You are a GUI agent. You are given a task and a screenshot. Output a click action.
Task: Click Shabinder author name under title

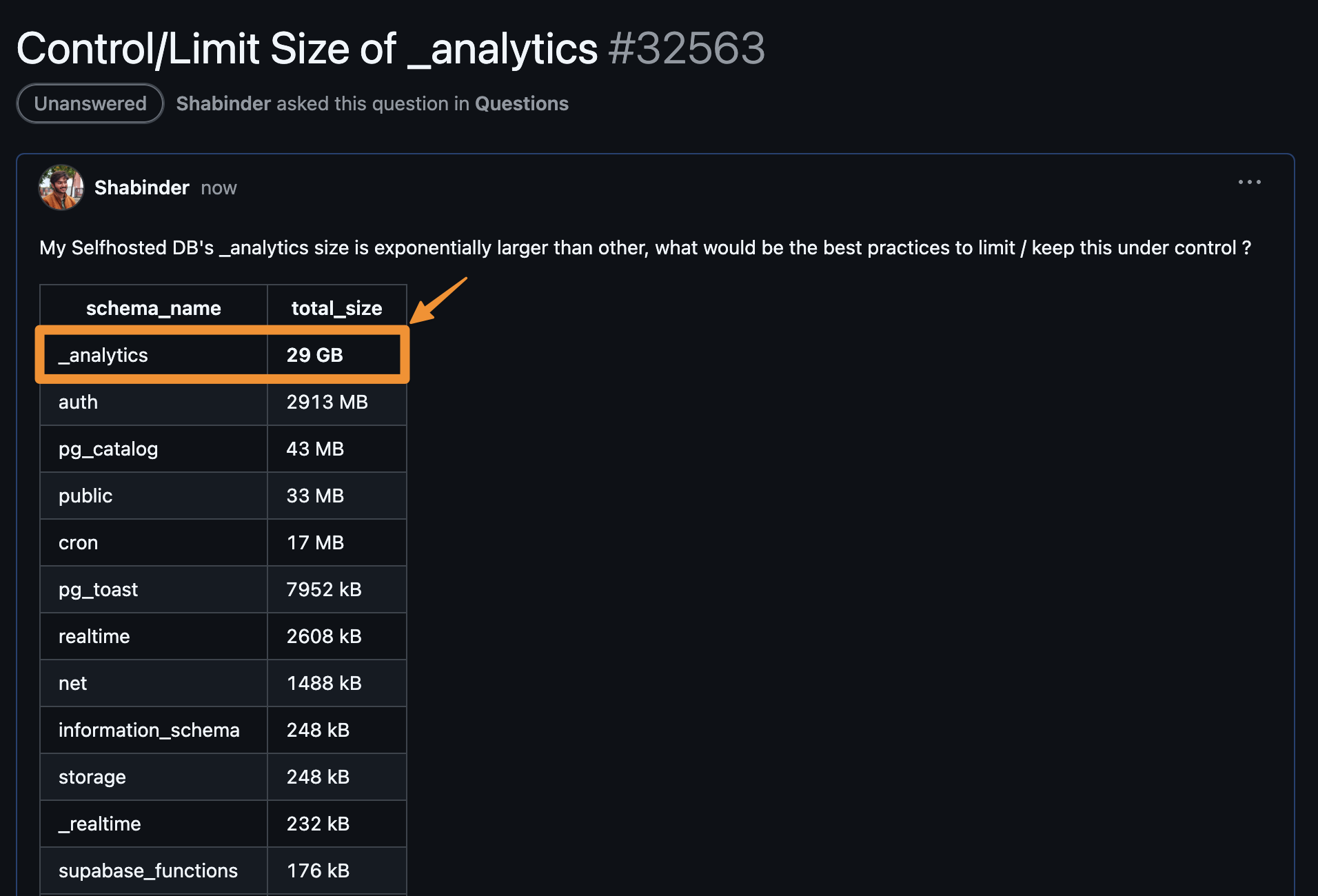click(x=223, y=103)
